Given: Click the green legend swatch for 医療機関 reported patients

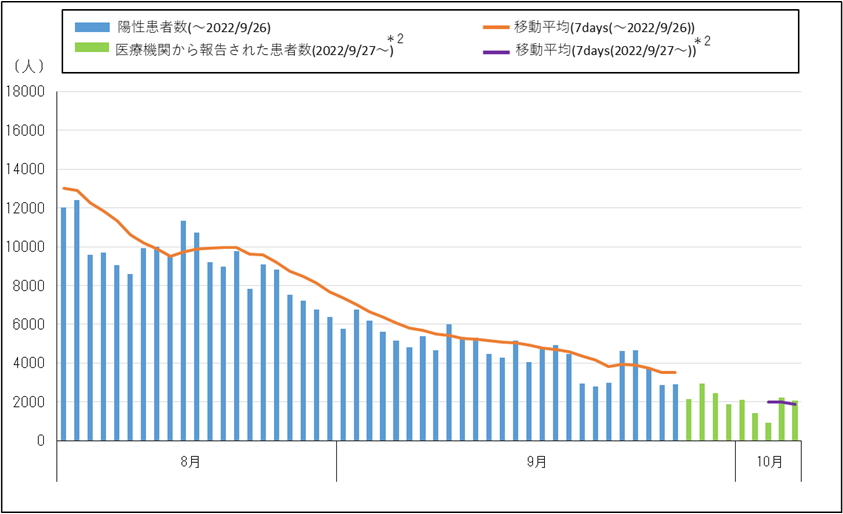Looking at the screenshot, I should pyautogui.click(x=92, y=48).
